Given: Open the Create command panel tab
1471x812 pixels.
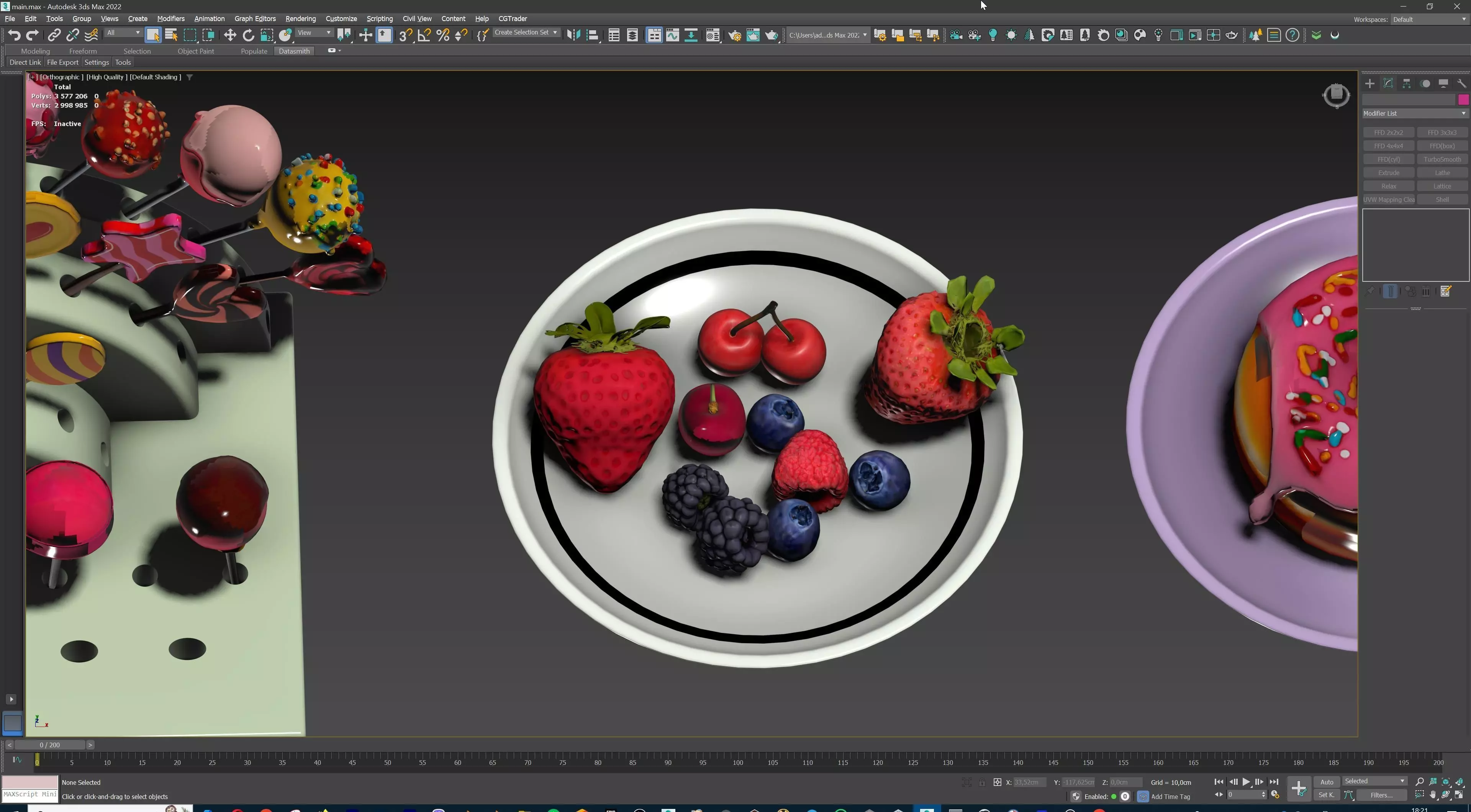Looking at the screenshot, I should 1370,83.
